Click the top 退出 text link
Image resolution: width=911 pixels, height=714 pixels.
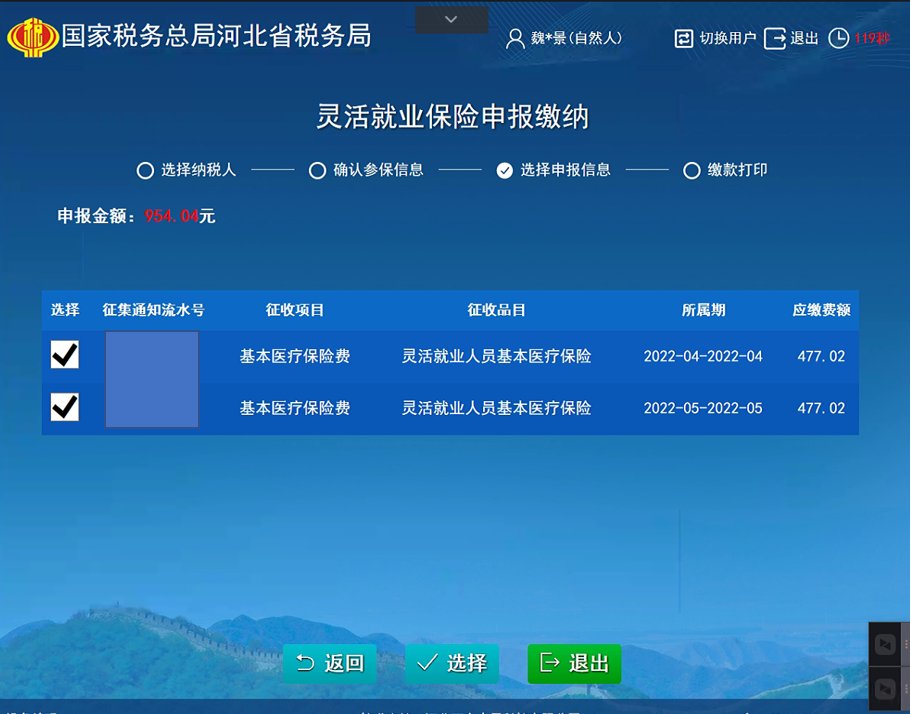click(x=804, y=38)
